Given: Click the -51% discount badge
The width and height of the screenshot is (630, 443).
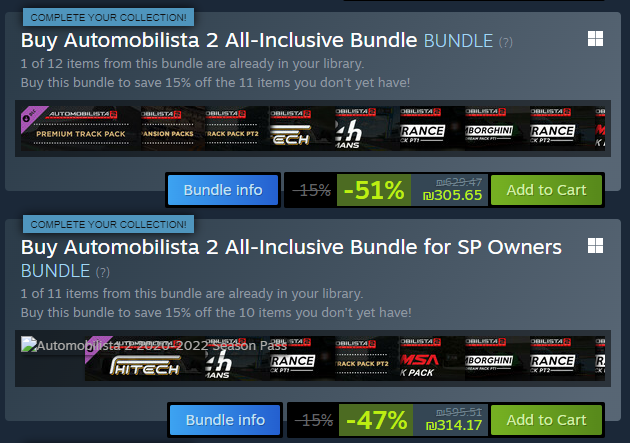Looking at the screenshot, I should 374,190.
